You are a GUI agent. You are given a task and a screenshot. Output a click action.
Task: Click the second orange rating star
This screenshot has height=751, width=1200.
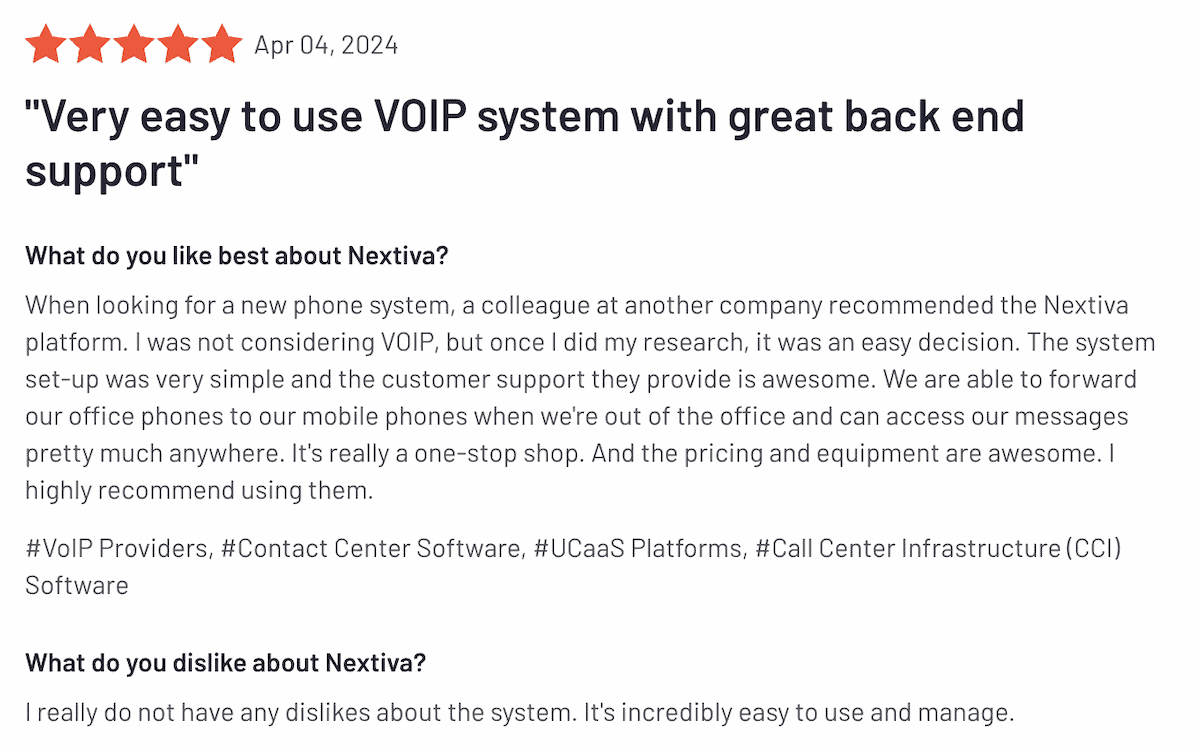click(89, 45)
